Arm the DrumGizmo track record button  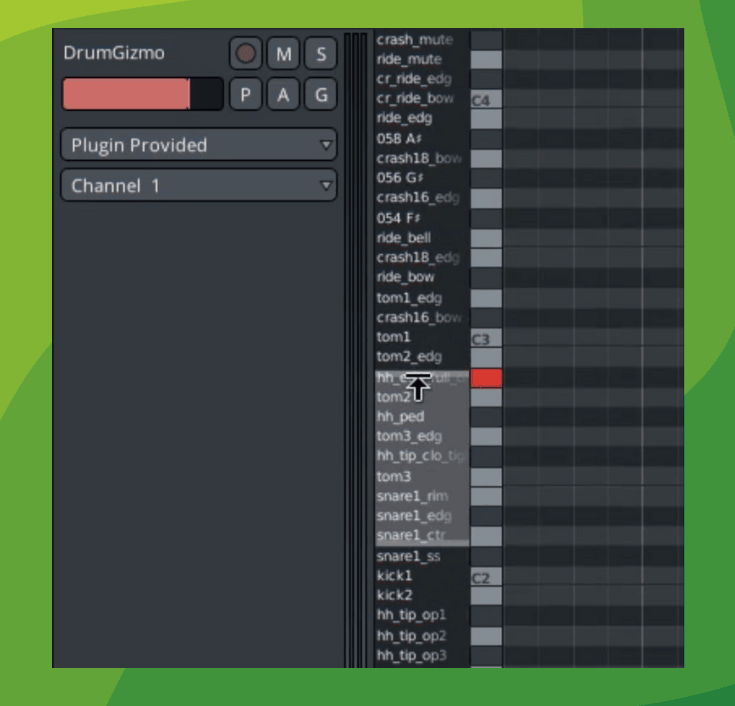[x=245, y=53]
